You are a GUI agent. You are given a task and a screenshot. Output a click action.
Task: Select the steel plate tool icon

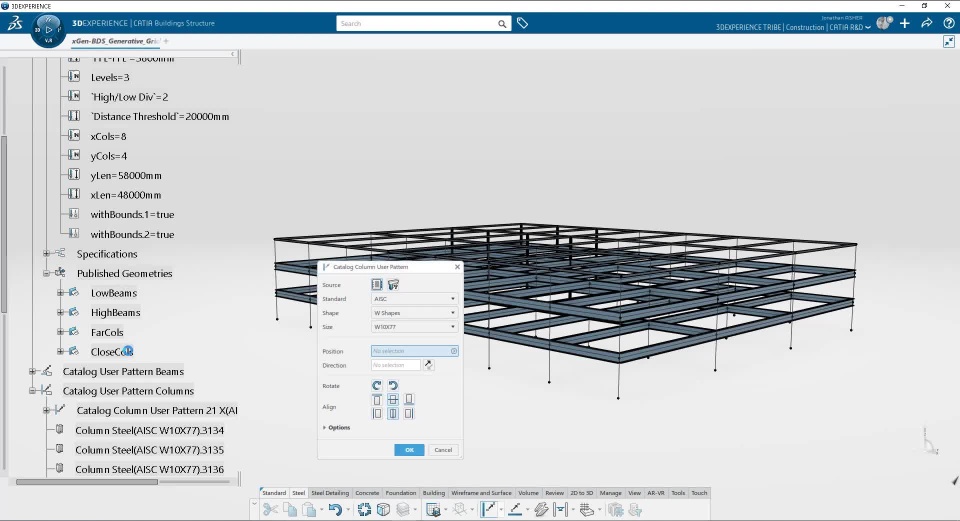click(x=541, y=509)
